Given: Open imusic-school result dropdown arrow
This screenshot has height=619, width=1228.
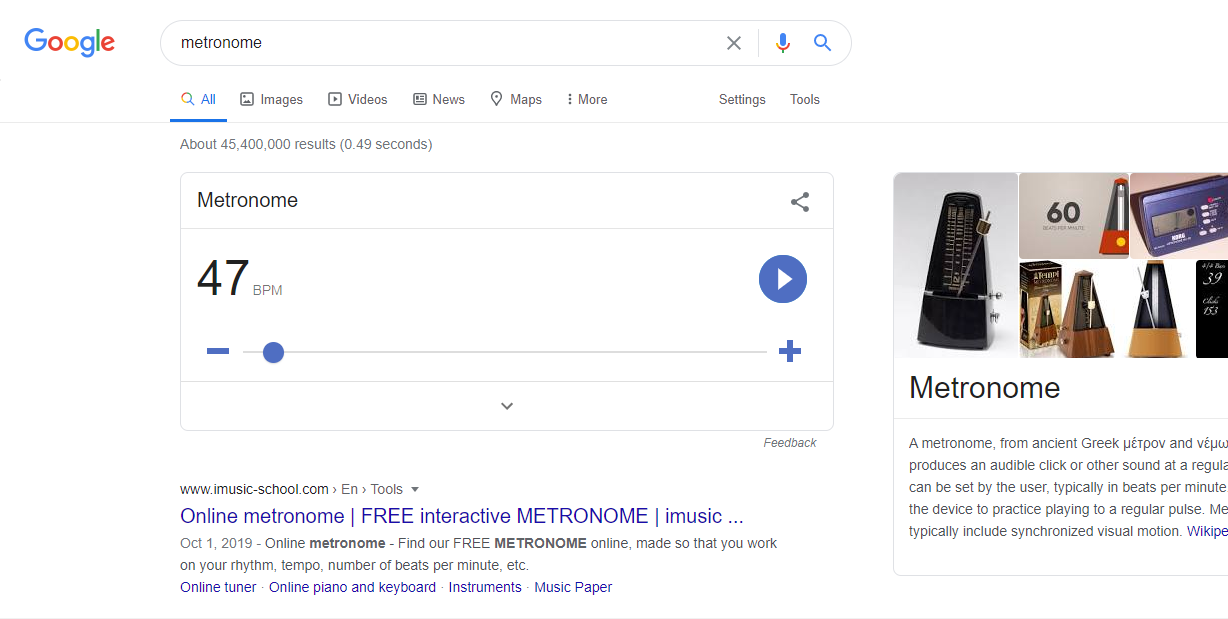Looking at the screenshot, I should click(415, 489).
